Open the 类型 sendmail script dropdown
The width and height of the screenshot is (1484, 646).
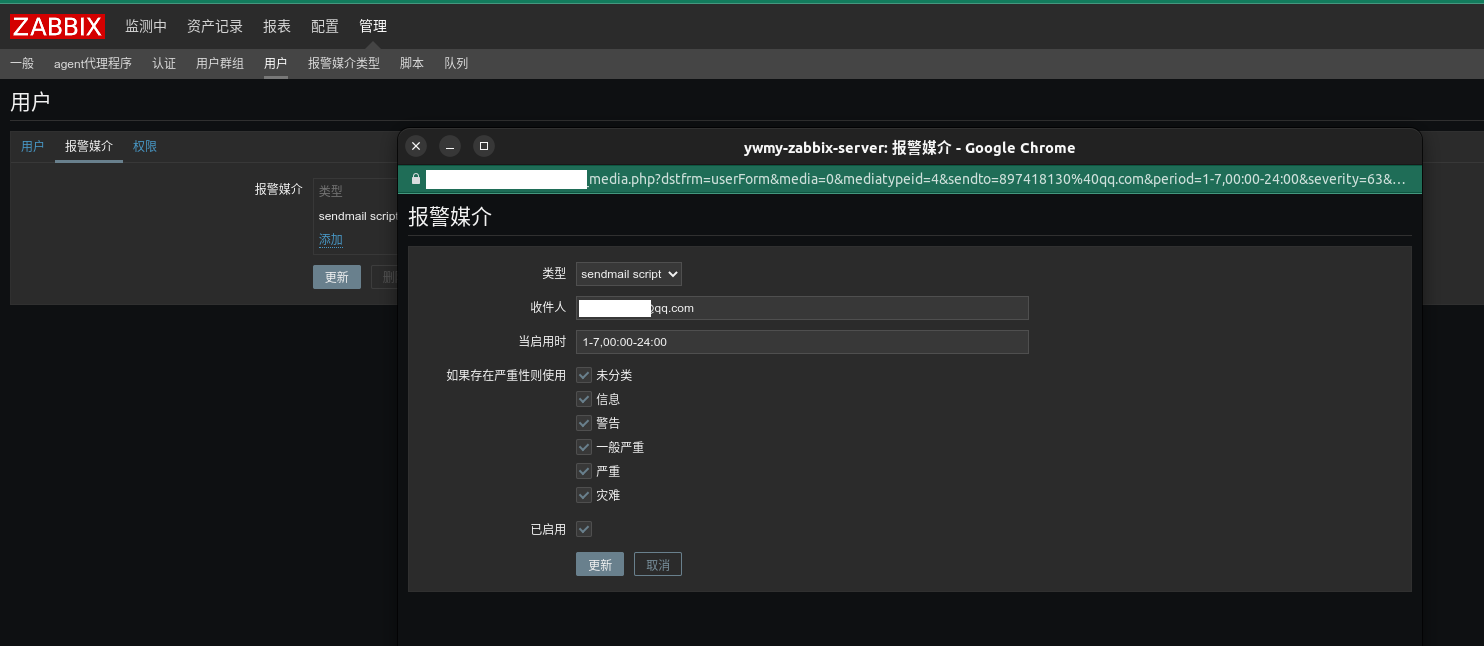click(x=629, y=274)
